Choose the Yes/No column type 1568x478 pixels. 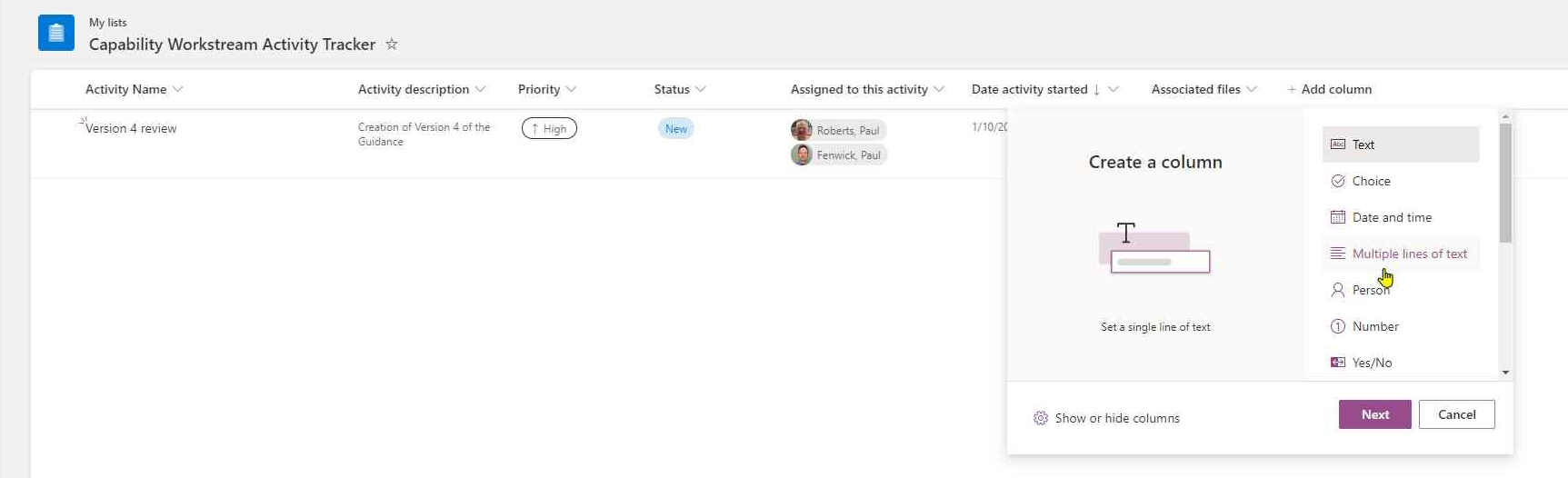tap(1401, 363)
